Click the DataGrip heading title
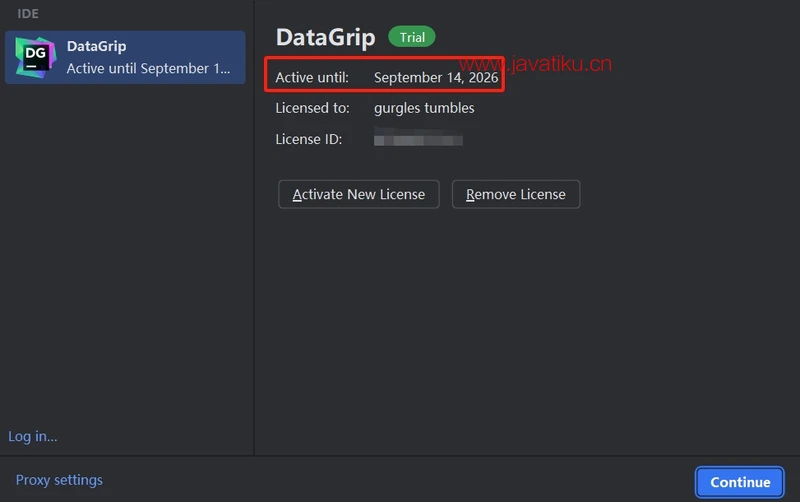This screenshot has height=502, width=800. 325,38
